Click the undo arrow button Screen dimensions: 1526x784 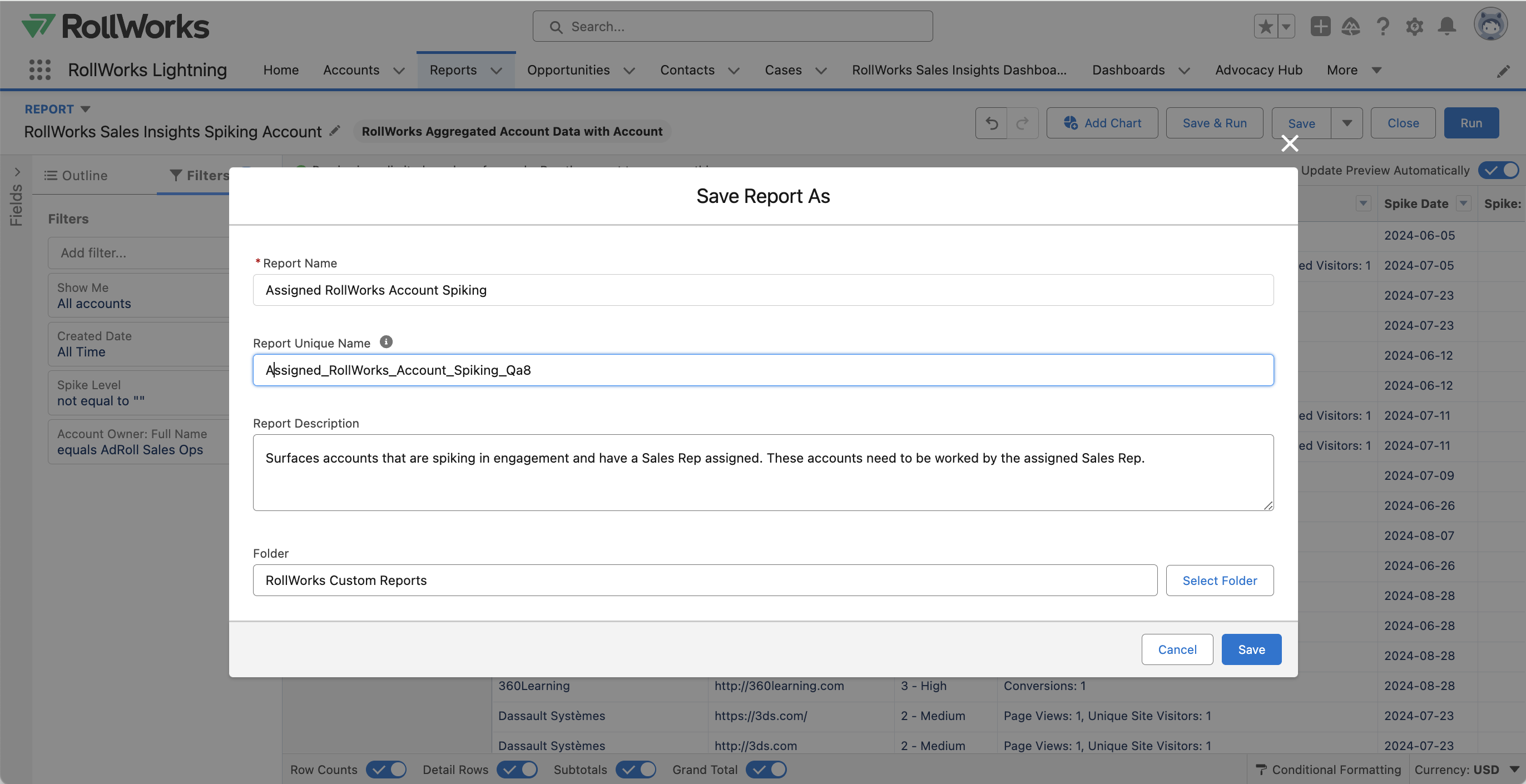tap(992, 123)
